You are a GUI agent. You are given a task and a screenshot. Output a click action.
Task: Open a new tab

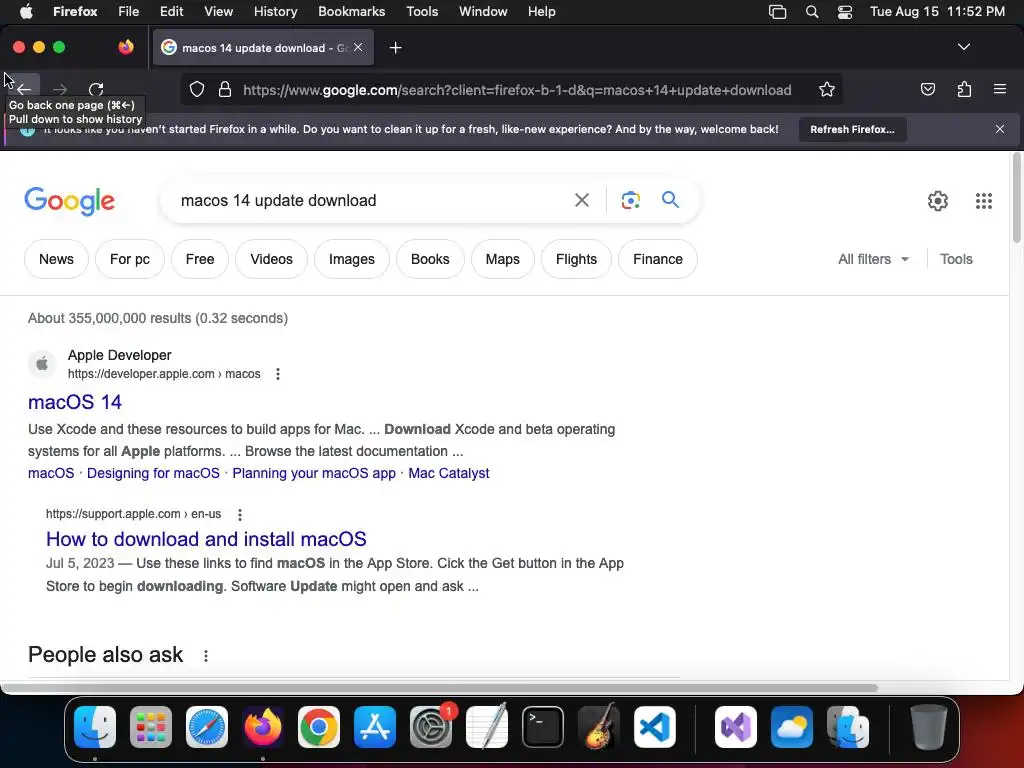click(x=395, y=48)
